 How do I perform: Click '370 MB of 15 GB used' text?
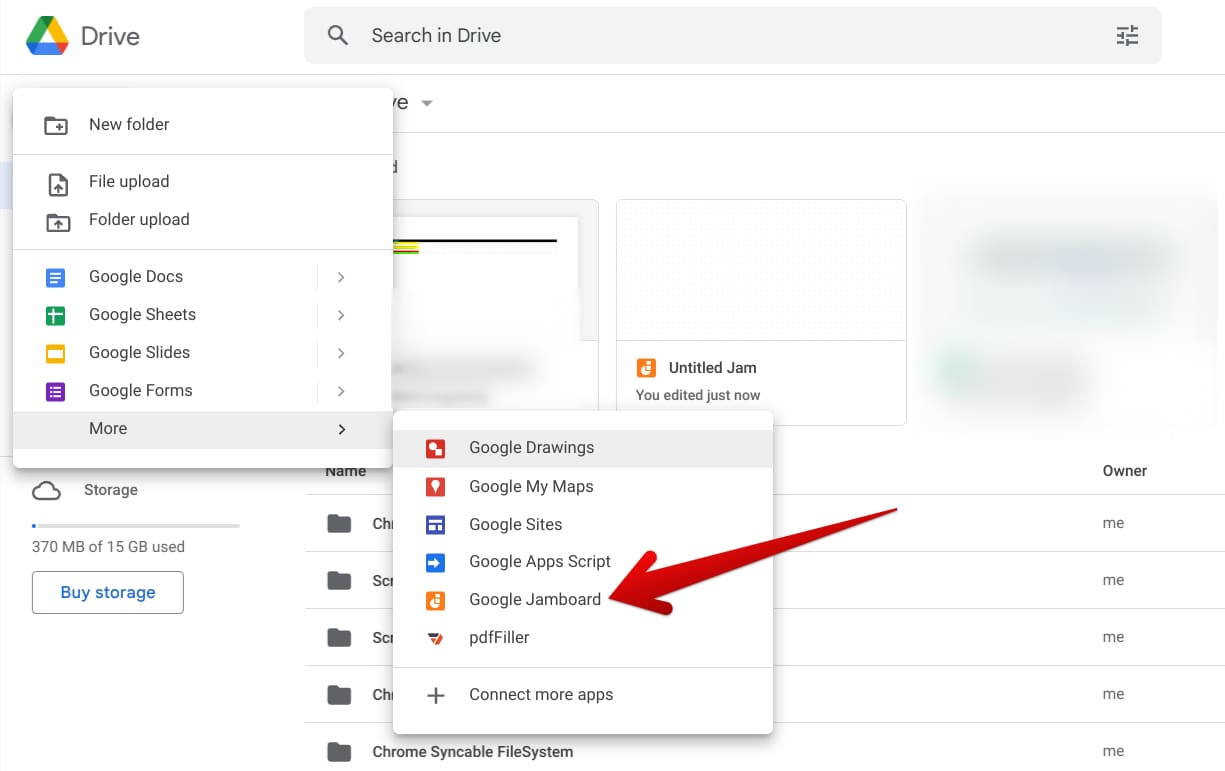pyautogui.click(x=108, y=547)
